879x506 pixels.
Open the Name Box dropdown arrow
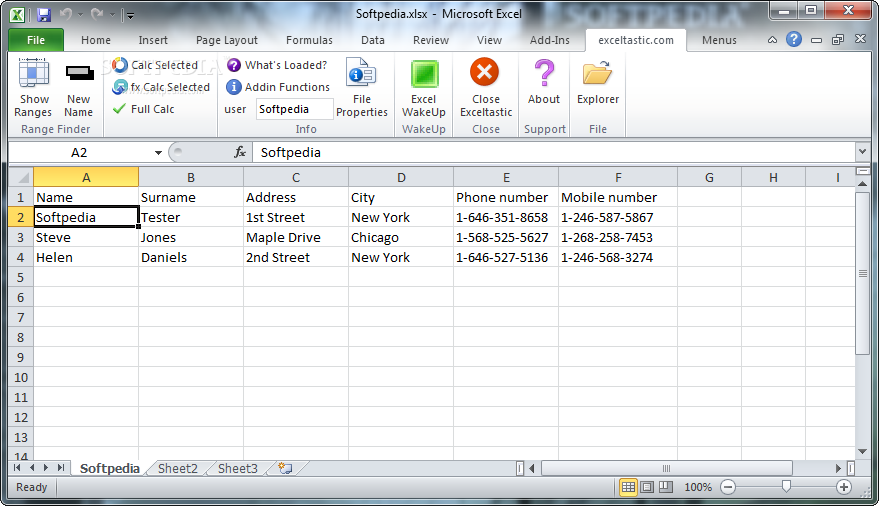pos(158,152)
